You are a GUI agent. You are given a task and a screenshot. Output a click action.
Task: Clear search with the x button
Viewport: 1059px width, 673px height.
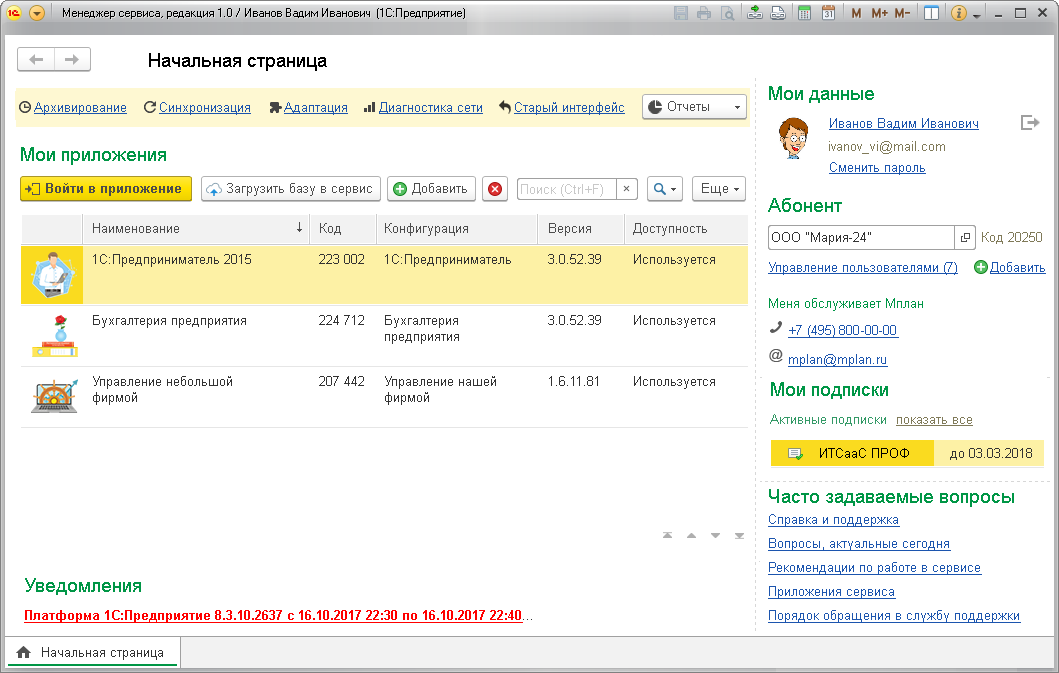coord(627,189)
